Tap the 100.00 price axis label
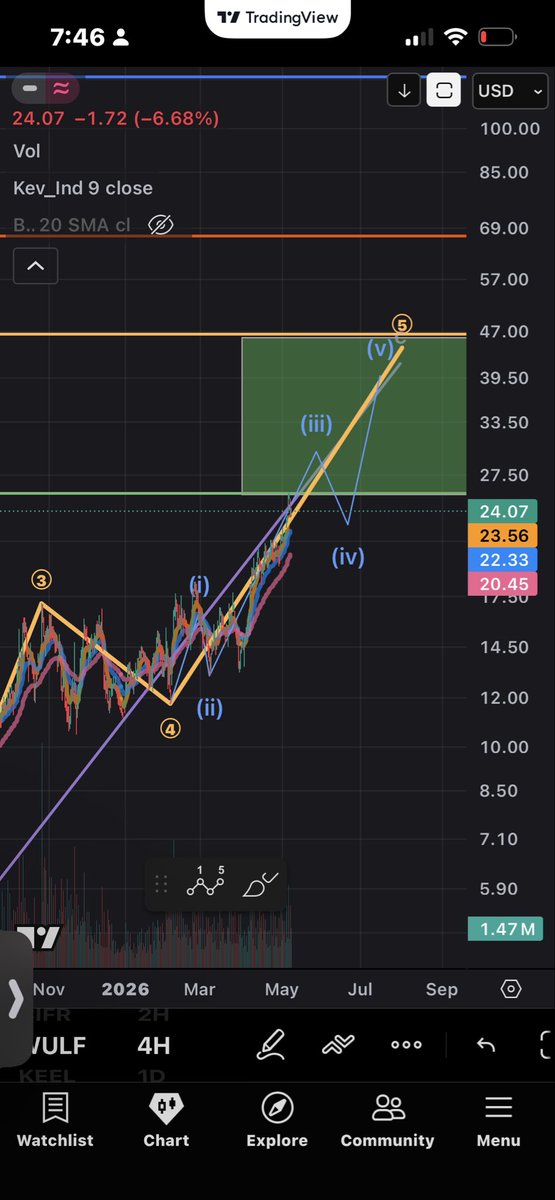The height and width of the screenshot is (1200, 555). click(x=509, y=129)
